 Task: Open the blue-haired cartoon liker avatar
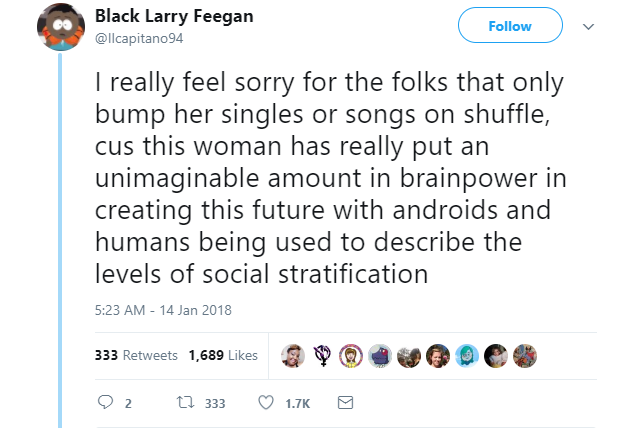[x=467, y=355]
